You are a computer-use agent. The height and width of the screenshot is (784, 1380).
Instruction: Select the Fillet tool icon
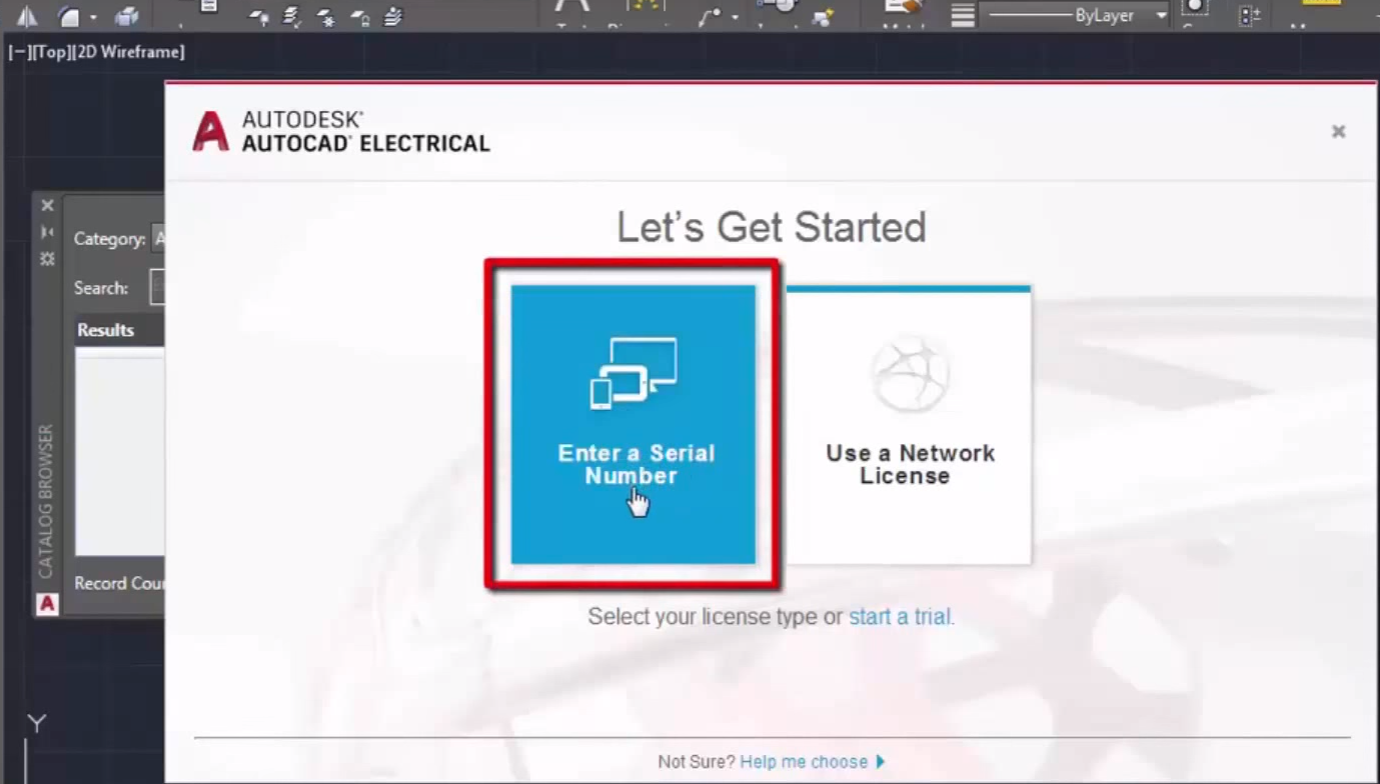point(66,14)
